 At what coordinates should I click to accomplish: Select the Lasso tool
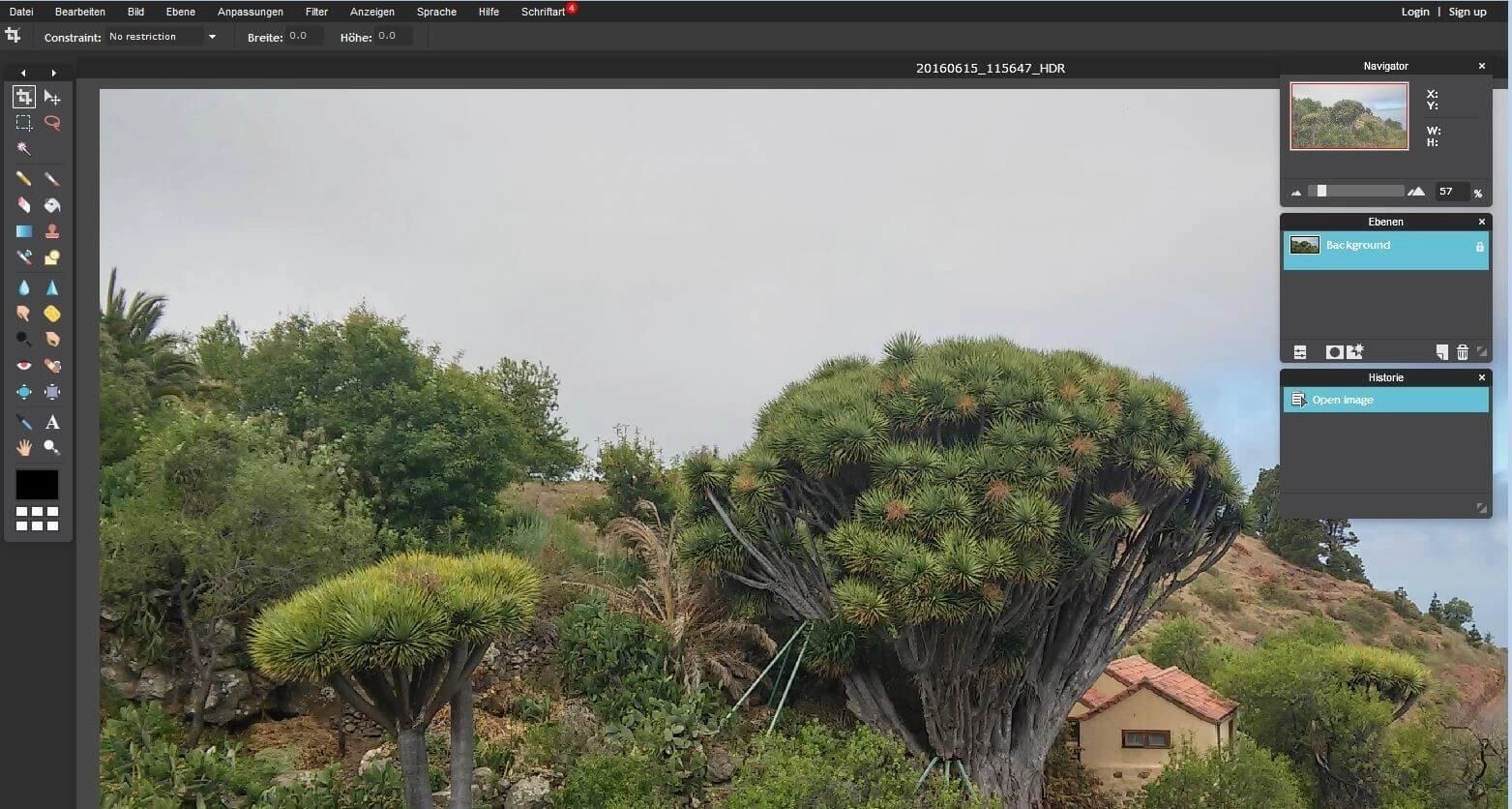(x=52, y=123)
